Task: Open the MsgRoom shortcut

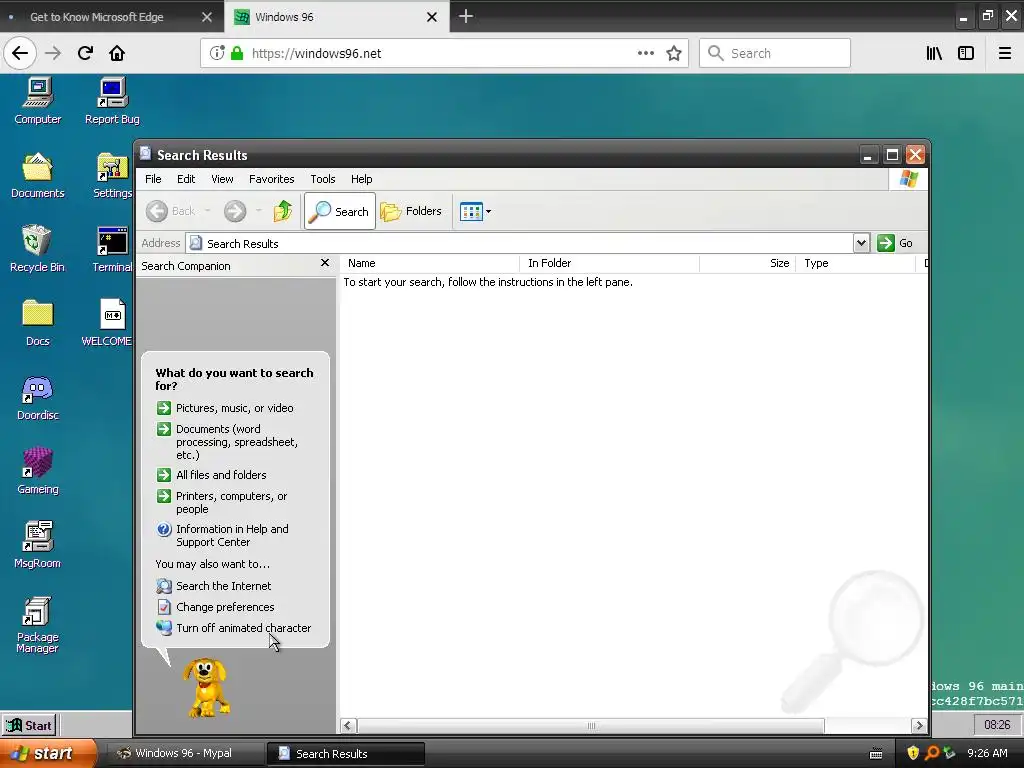Action: [x=37, y=545]
